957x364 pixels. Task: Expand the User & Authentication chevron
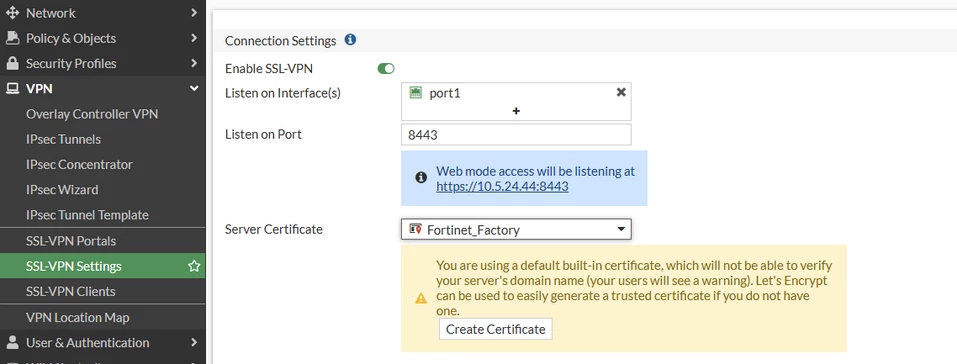[x=193, y=343]
